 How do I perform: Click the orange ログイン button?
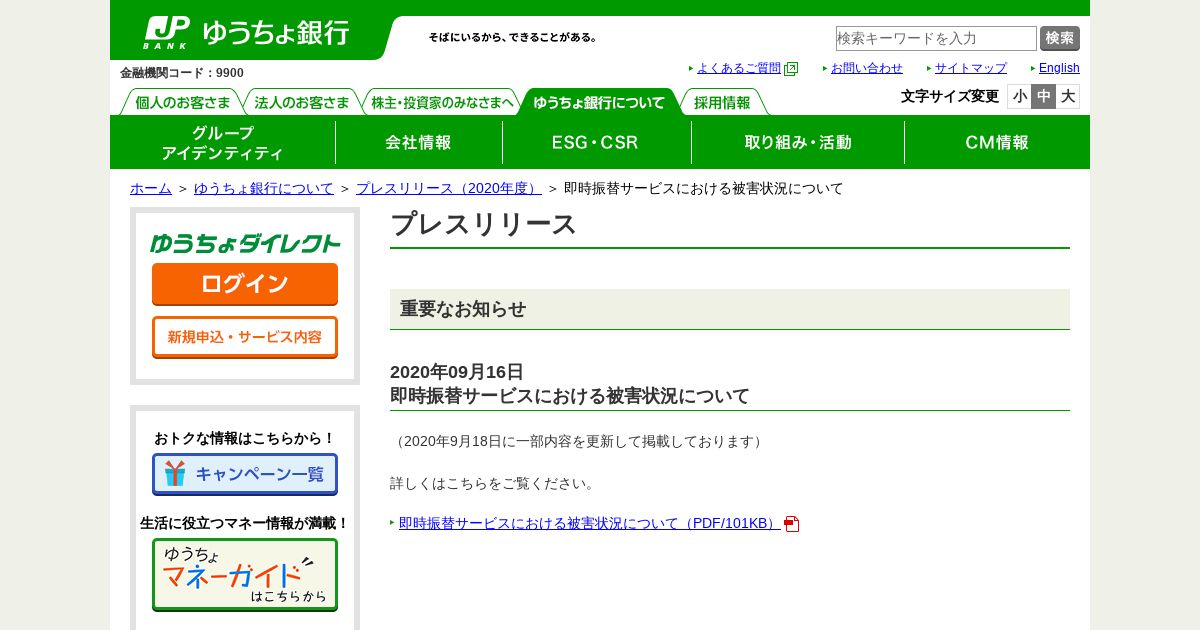click(x=245, y=284)
